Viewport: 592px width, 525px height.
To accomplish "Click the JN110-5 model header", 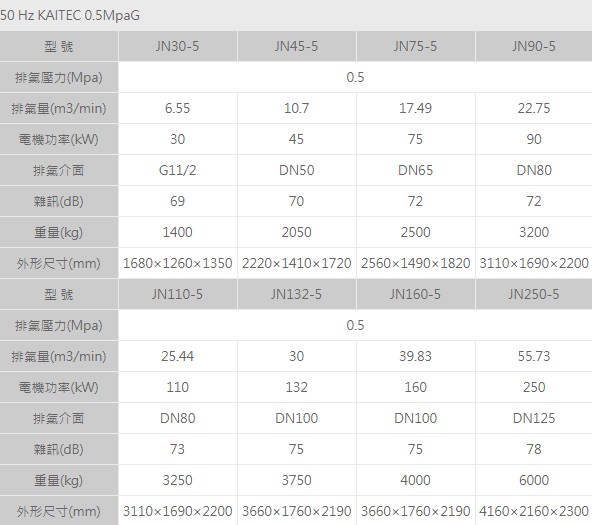I will pyautogui.click(x=177, y=294).
